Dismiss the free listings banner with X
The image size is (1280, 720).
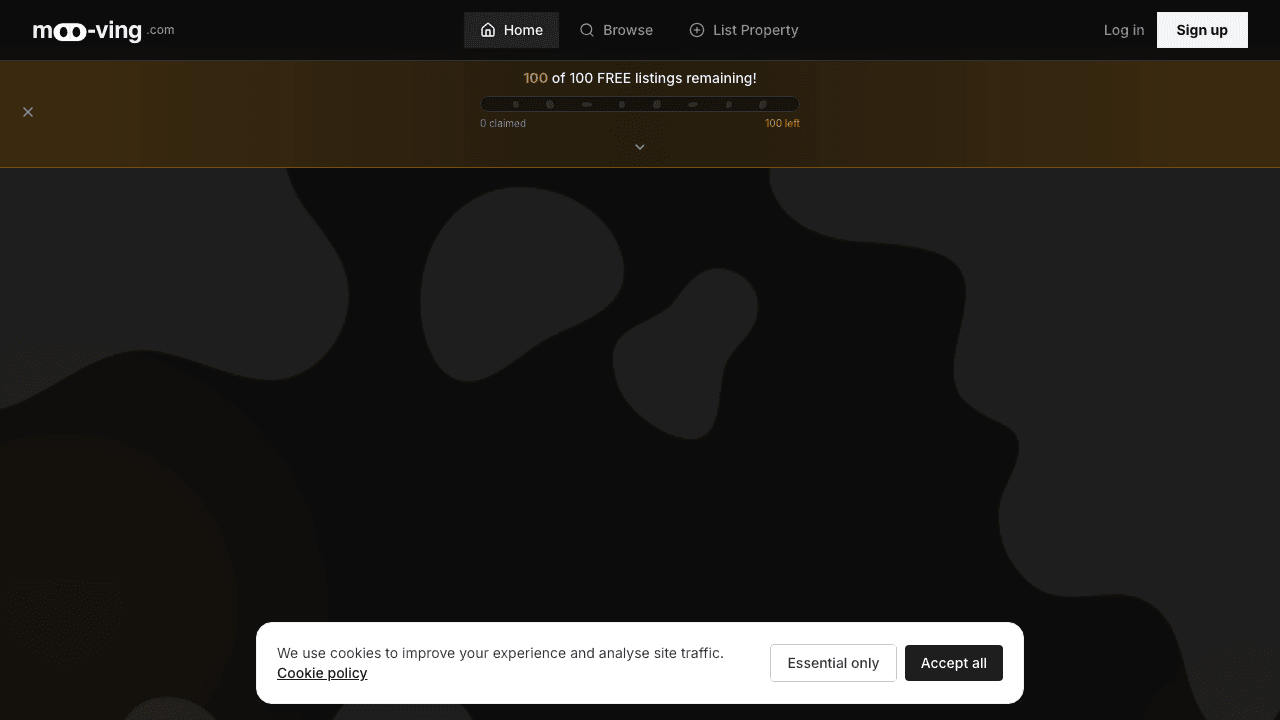pos(28,112)
